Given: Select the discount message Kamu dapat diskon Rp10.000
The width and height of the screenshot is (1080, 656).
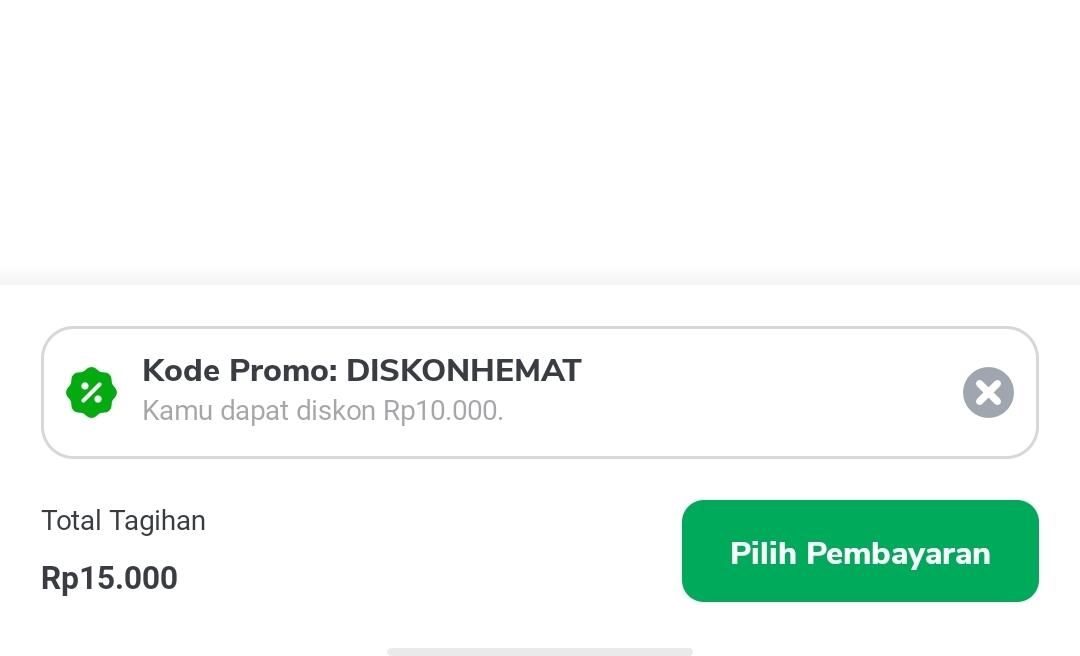Looking at the screenshot, I should tap(324, 410).
